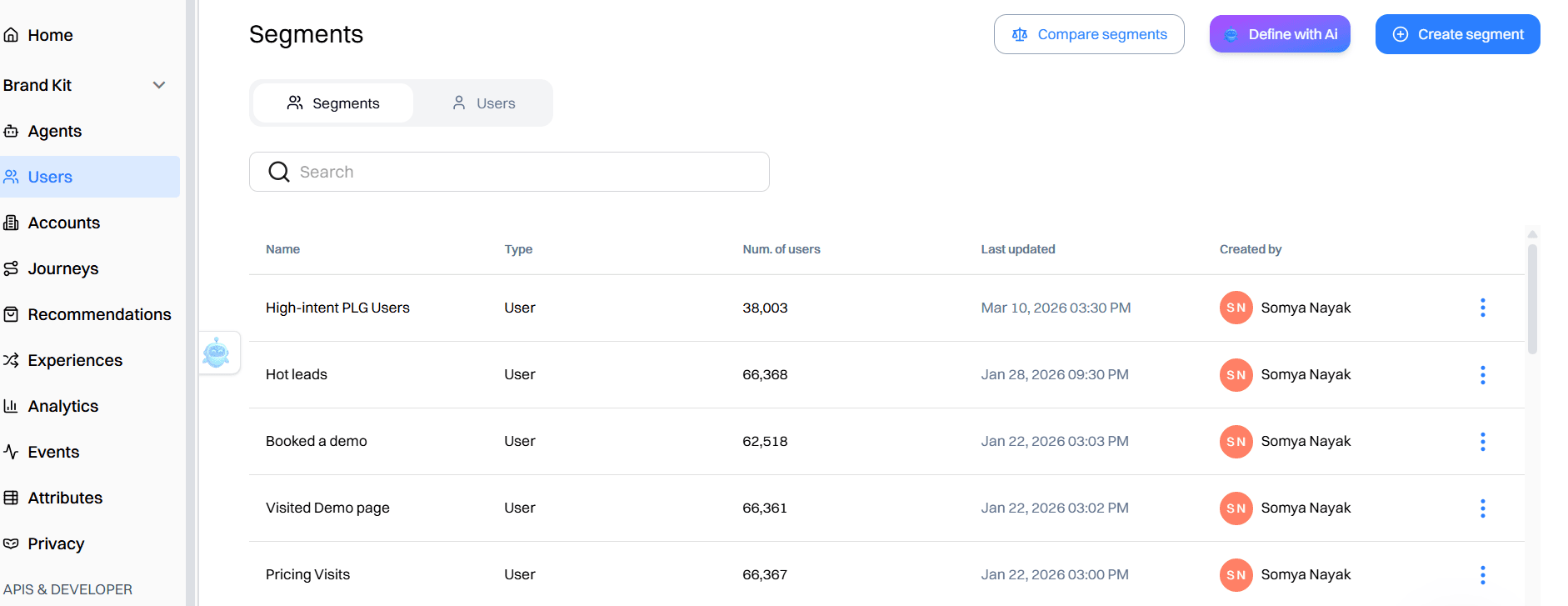
Task: Click SN avatar in High-intent PLG Users row
Action: tap(1236, 308)
